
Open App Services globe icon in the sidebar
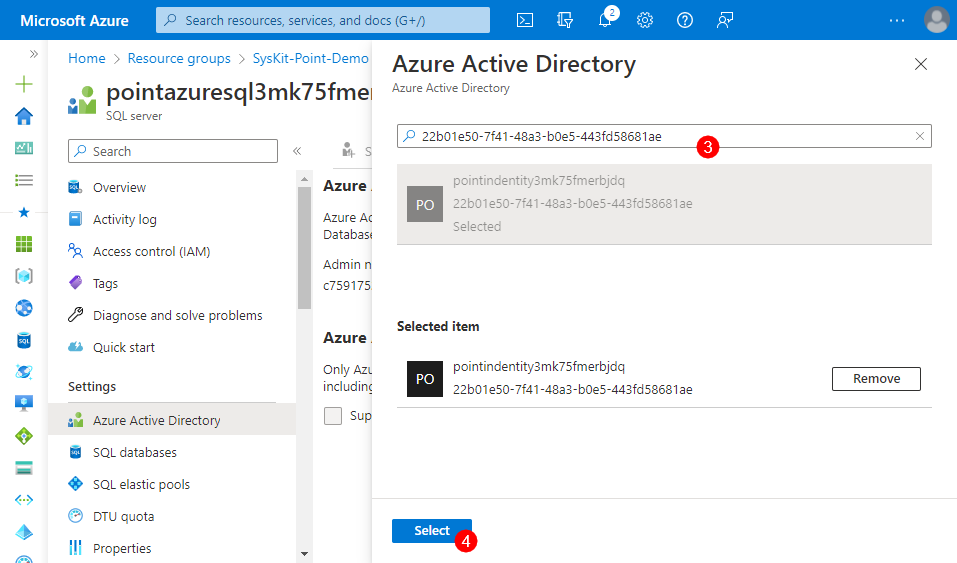(24, 308)
